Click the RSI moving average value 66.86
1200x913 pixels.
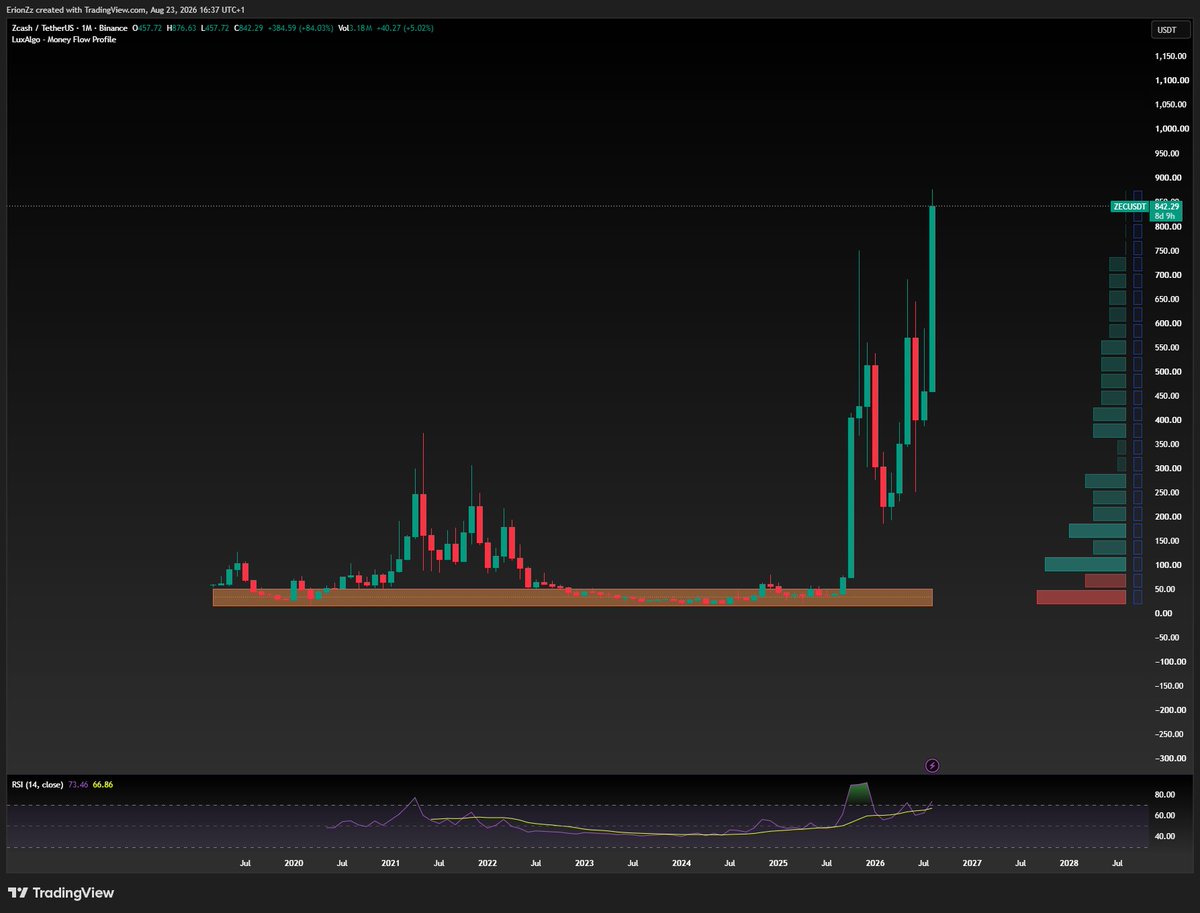pos(102,785)
